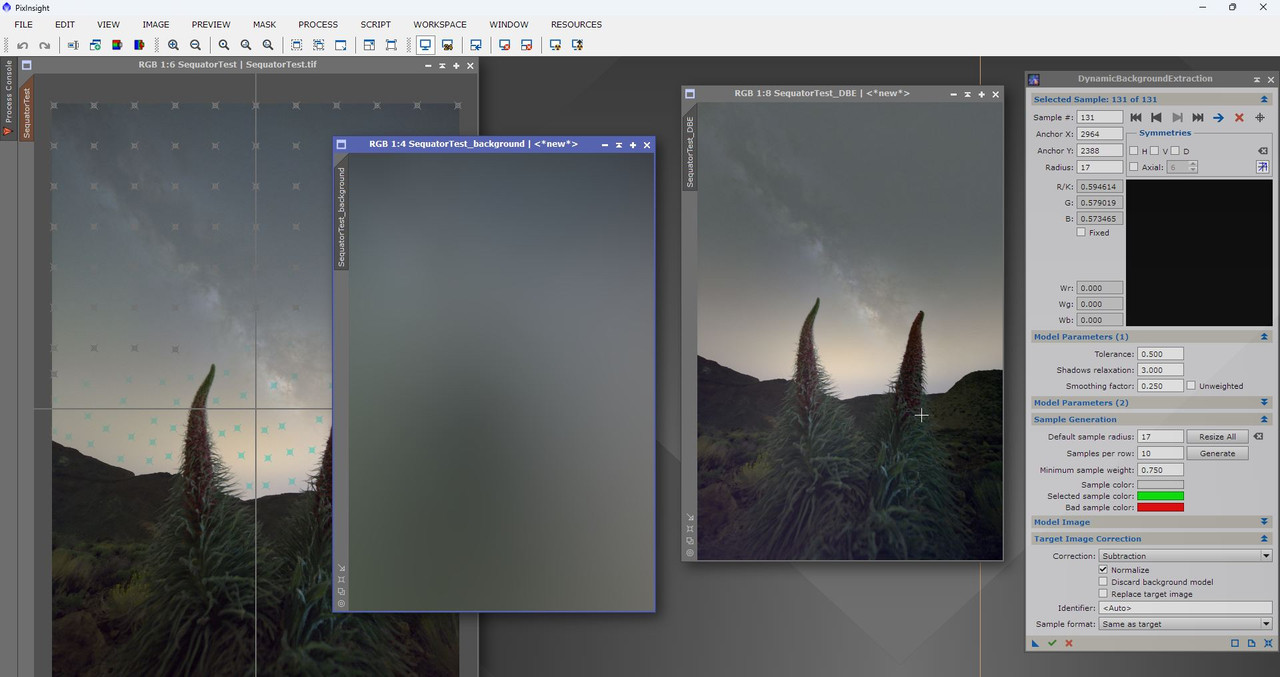The width and height of the screenshot is (1280, 677).
Task: Click the Identifier <Auto> field
Action: pos(1185,608)
